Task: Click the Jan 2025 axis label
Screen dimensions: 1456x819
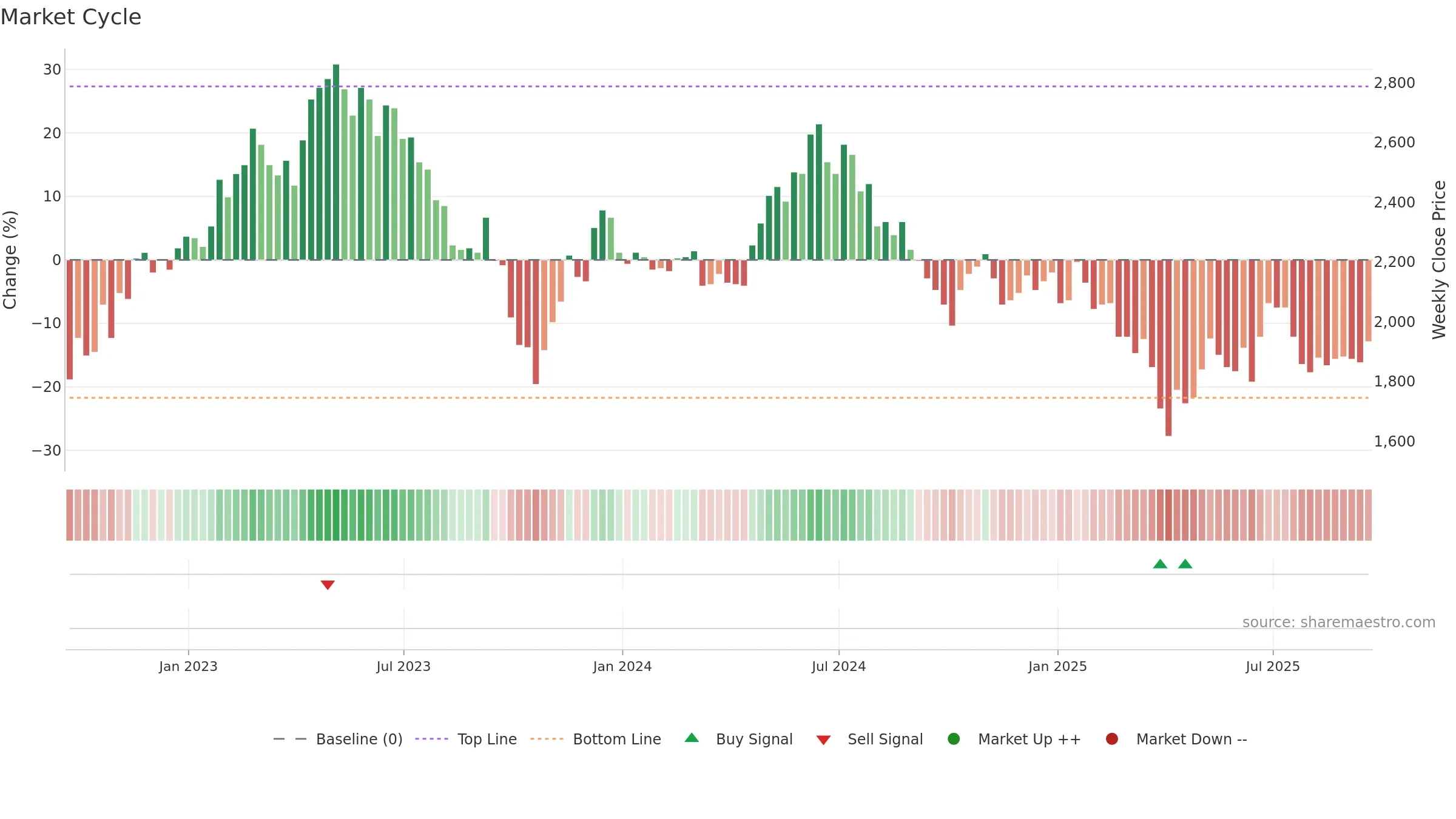Action: pos(1057,666)
